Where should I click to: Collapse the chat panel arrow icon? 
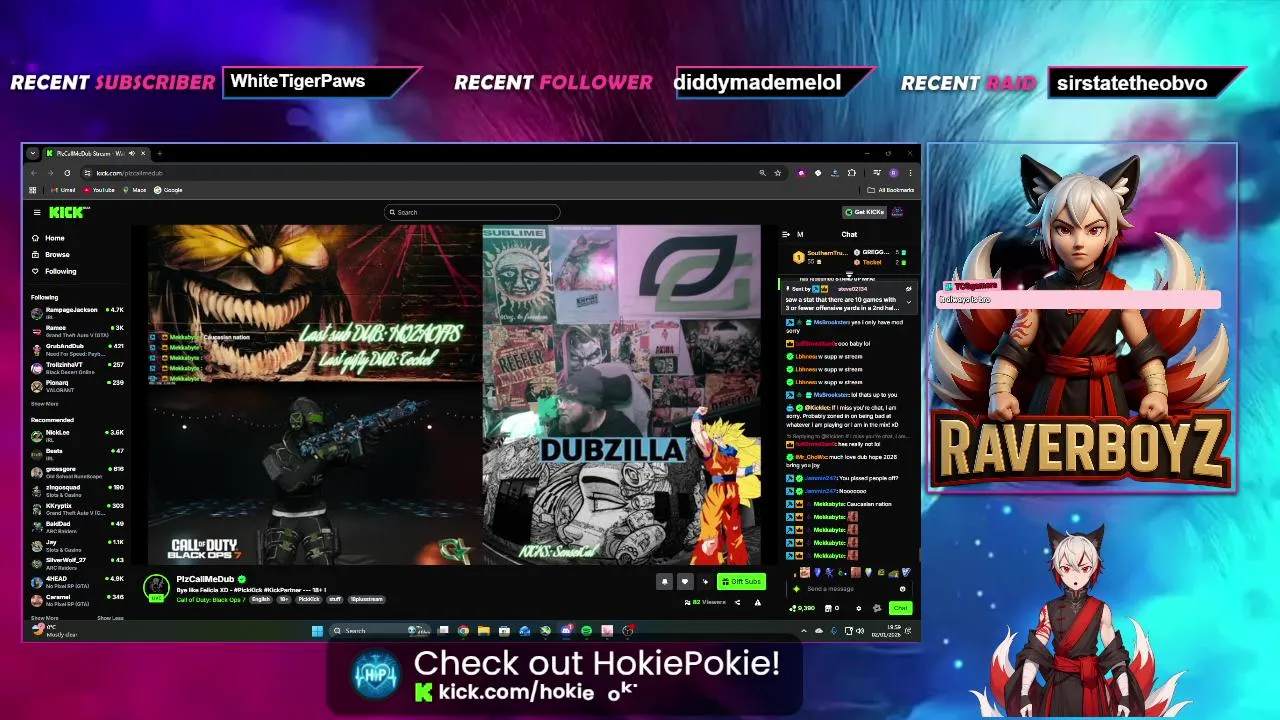(786, 234)
